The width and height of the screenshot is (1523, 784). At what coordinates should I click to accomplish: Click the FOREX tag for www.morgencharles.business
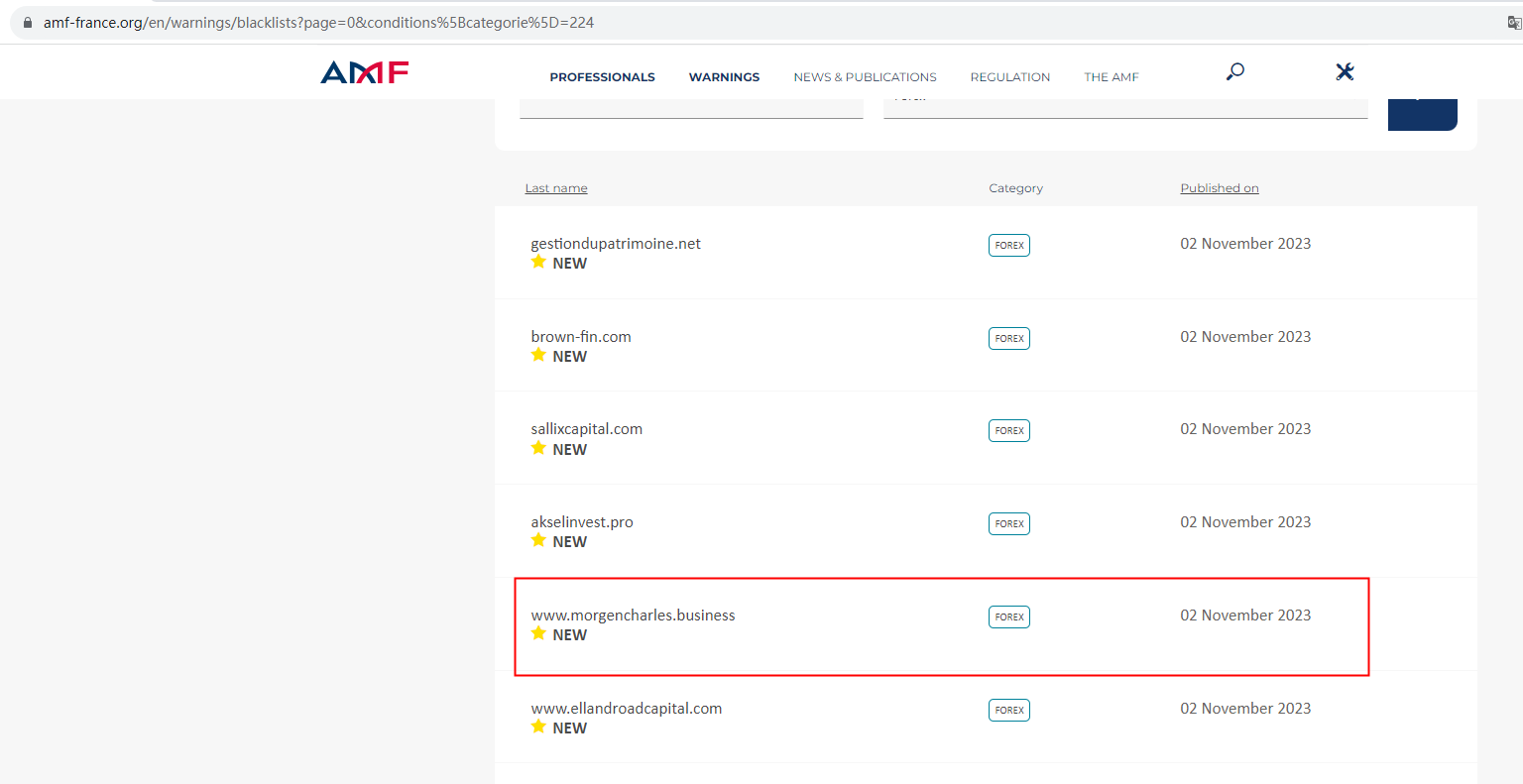(1008, 616)
